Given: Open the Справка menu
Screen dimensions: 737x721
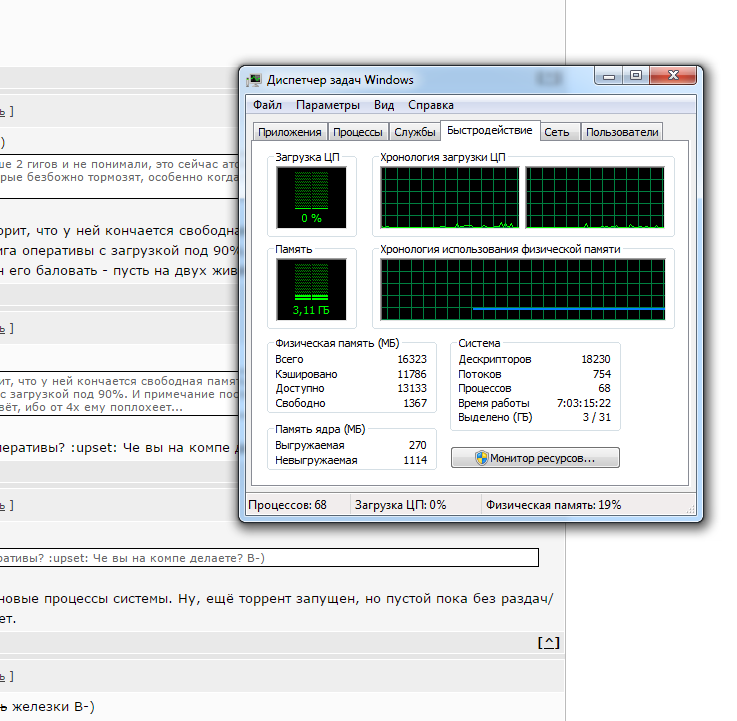Looking at the screenshot, I should tap(431, 105).
